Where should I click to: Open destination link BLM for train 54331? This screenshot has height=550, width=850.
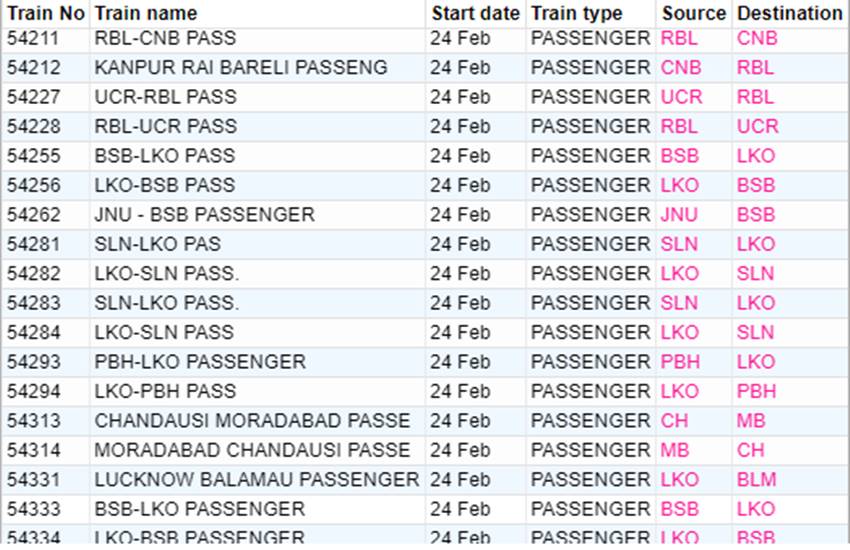(x=756, y=480)
